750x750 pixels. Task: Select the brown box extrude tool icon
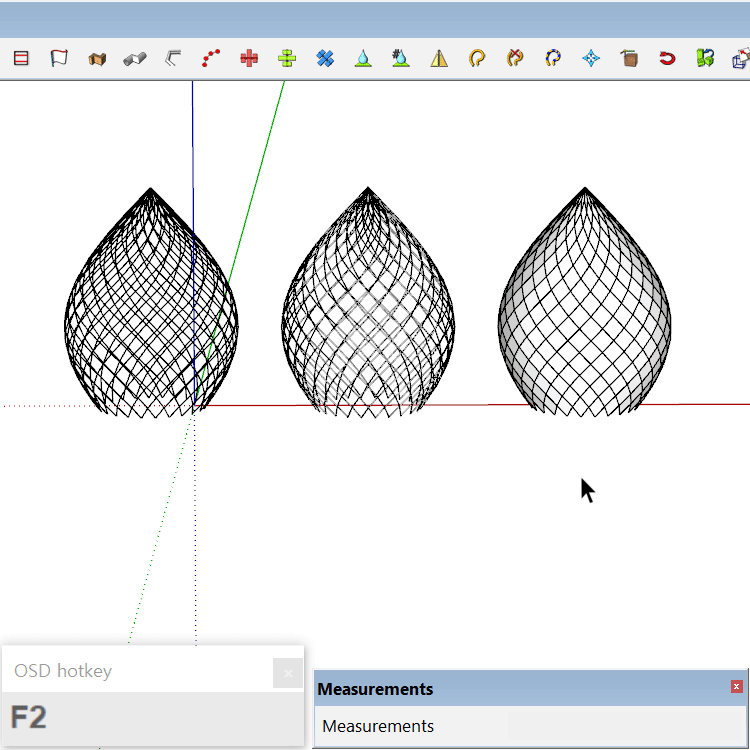(97, 59)
